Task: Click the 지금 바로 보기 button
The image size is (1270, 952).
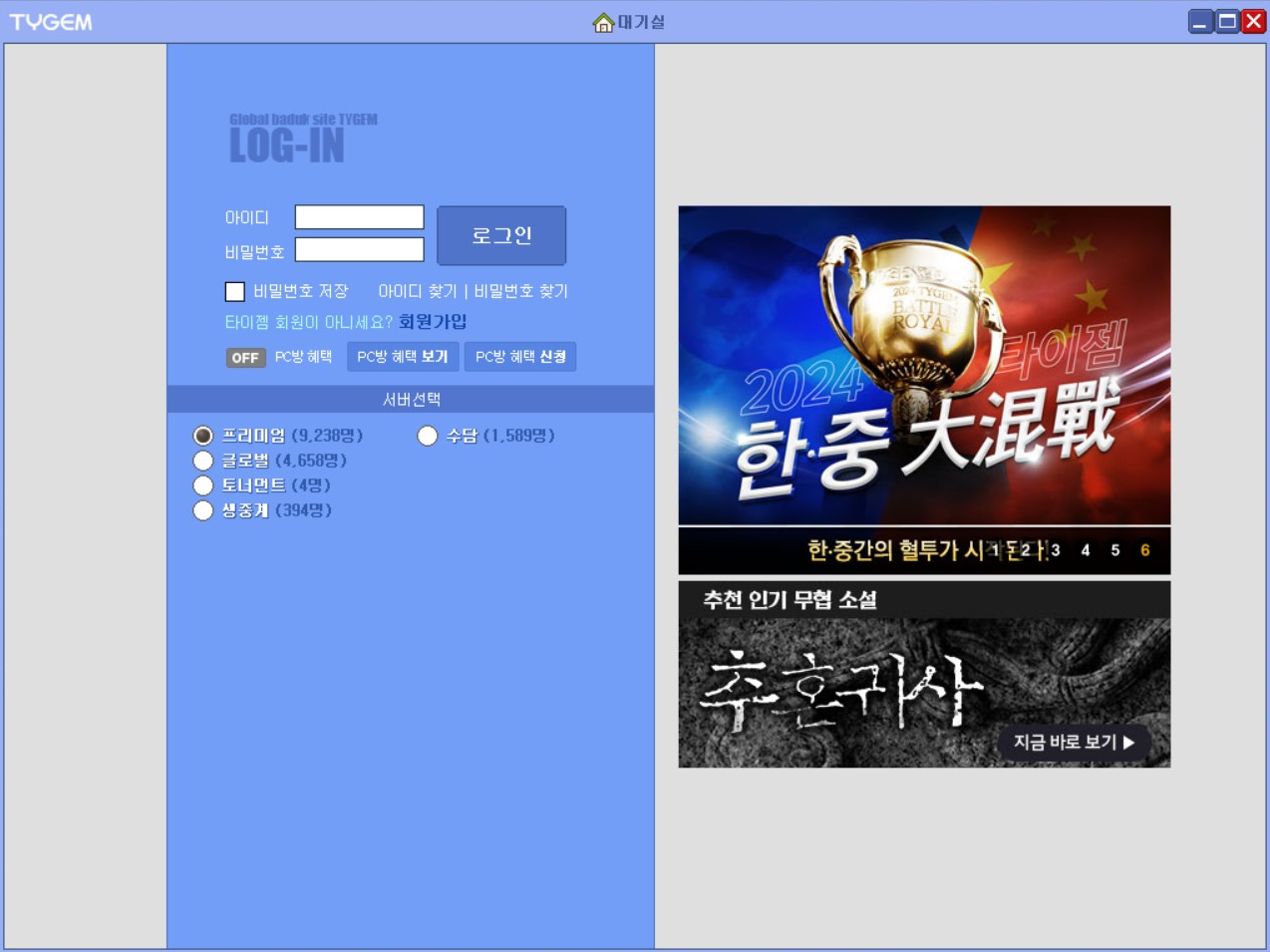Action: click(x=1074, y=742)
